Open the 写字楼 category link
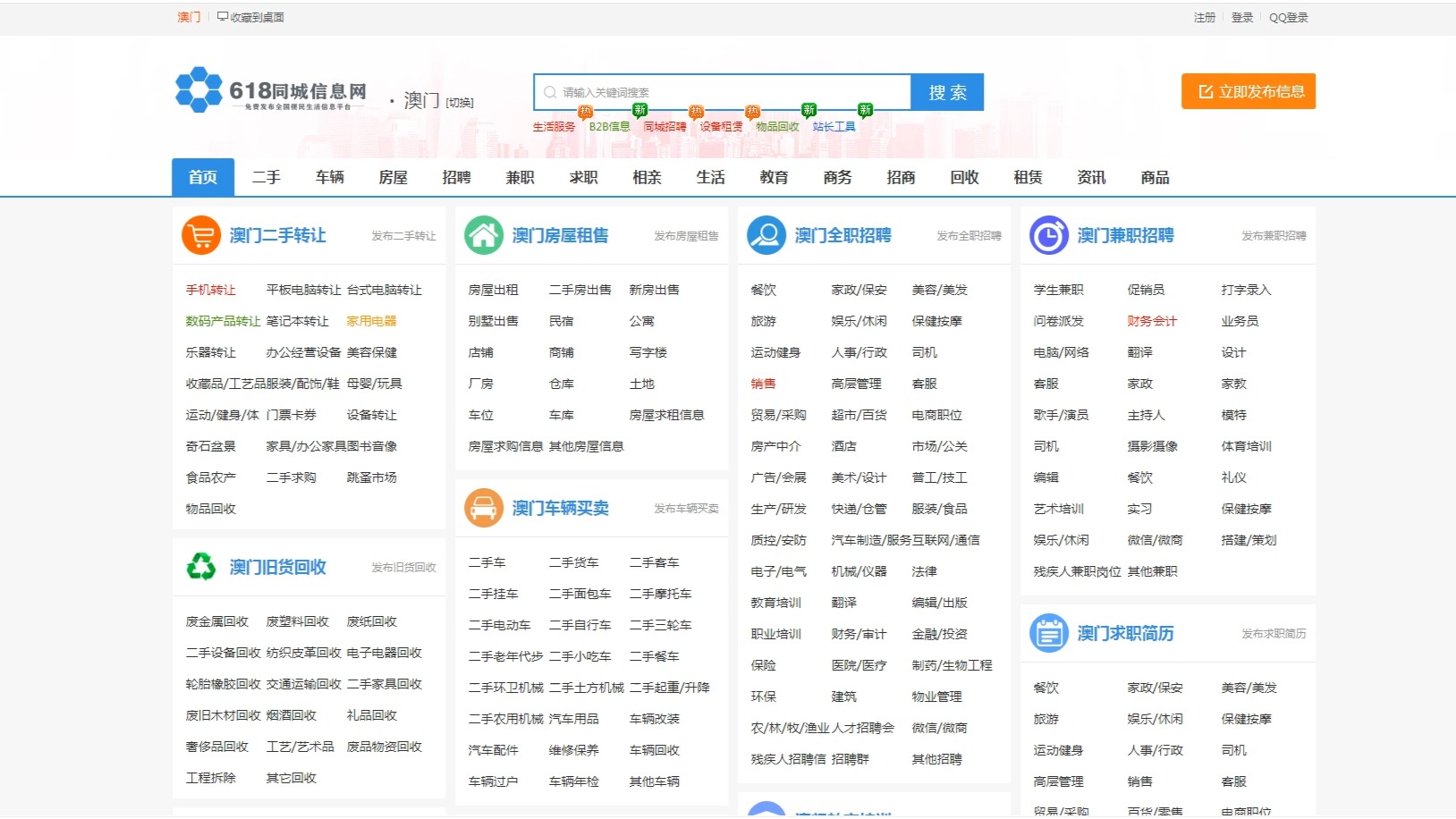This screenshot has height=819, width=1456. [x=648, y=352]
